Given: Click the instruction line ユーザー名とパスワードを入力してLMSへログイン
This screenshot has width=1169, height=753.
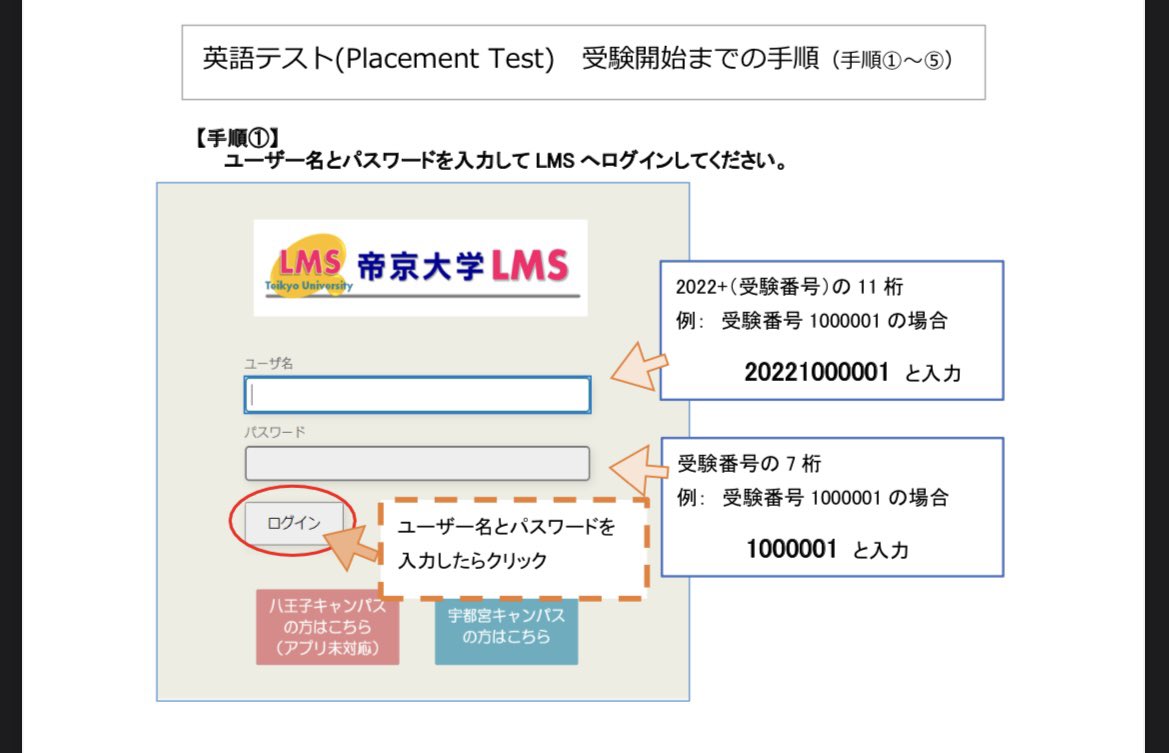Looking at the screenshot, I should pyautogui.click(x=505, y=160).
